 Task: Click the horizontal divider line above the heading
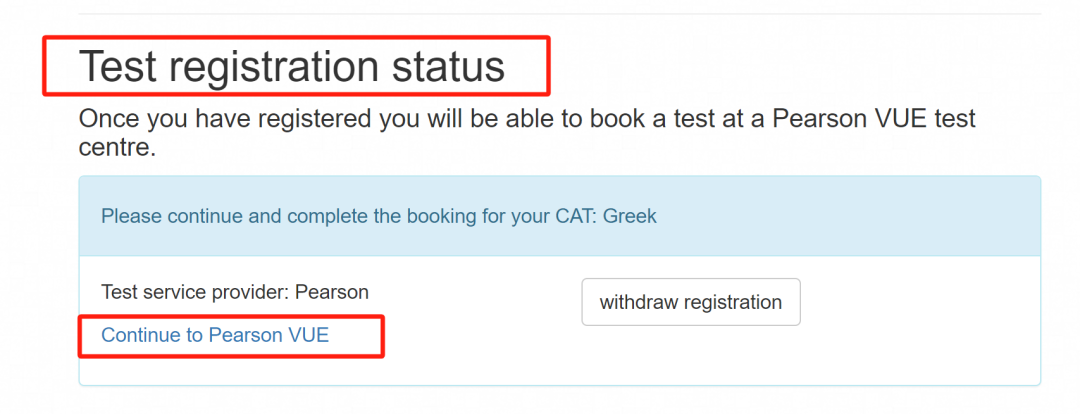tap(560, 14)
